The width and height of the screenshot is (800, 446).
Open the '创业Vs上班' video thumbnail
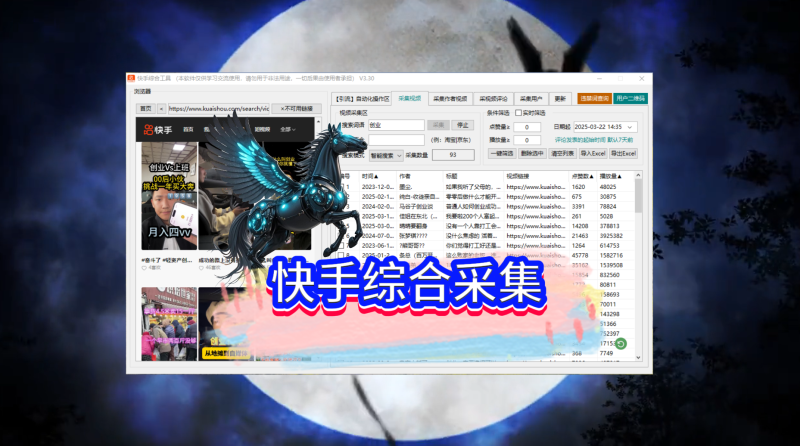[169, 196]
